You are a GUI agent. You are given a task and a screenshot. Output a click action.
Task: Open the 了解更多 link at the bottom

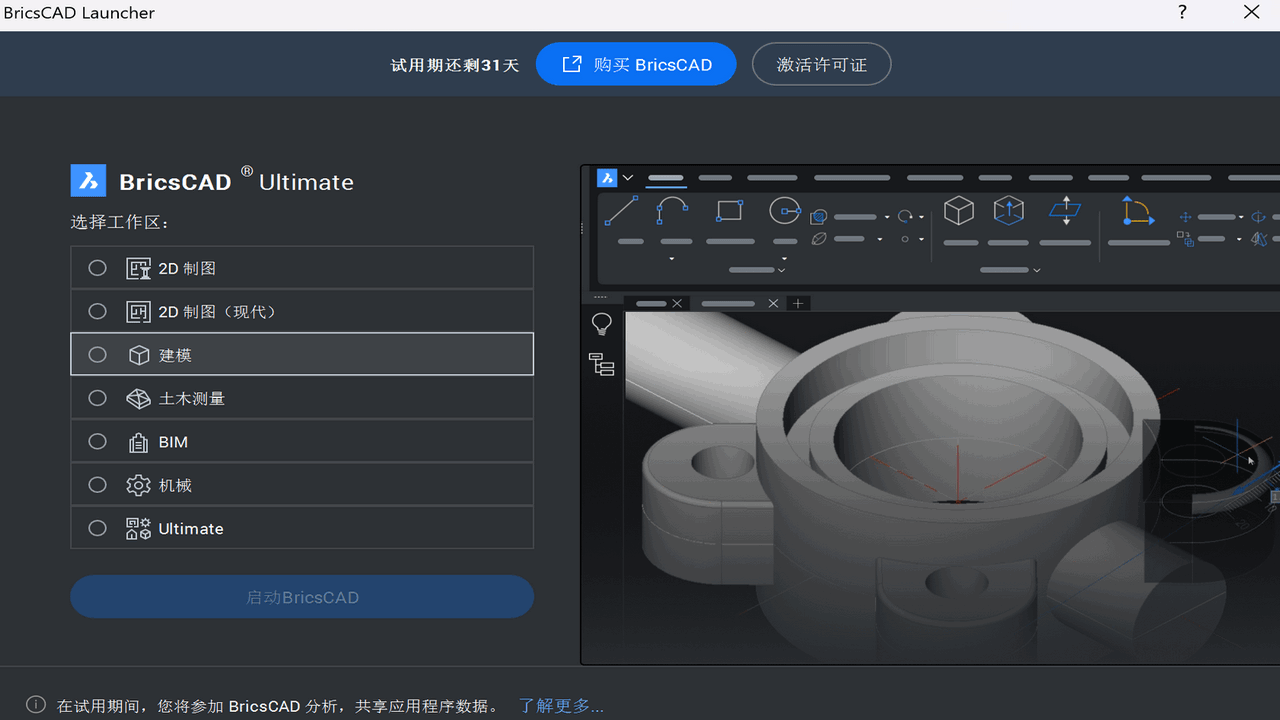point(559,705)
